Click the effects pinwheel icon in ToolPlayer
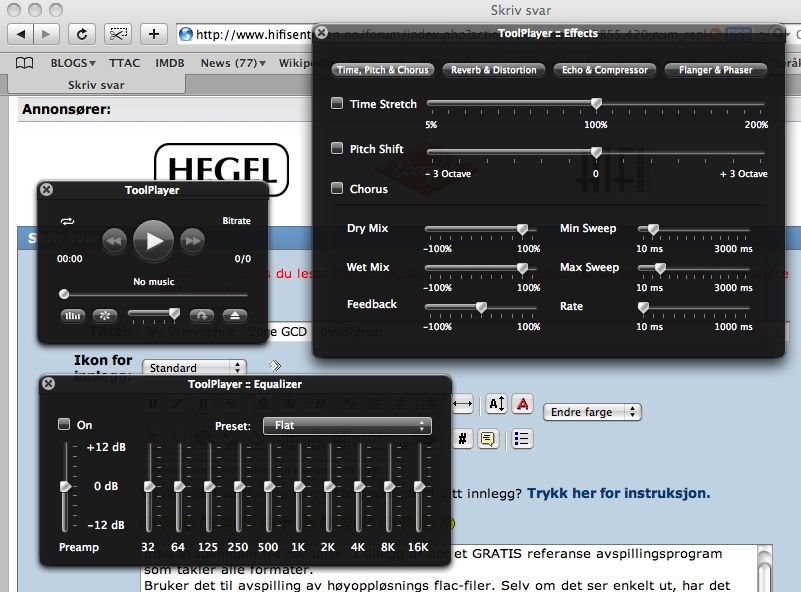Viewport: 801px width, 592px height. (104, 315)
